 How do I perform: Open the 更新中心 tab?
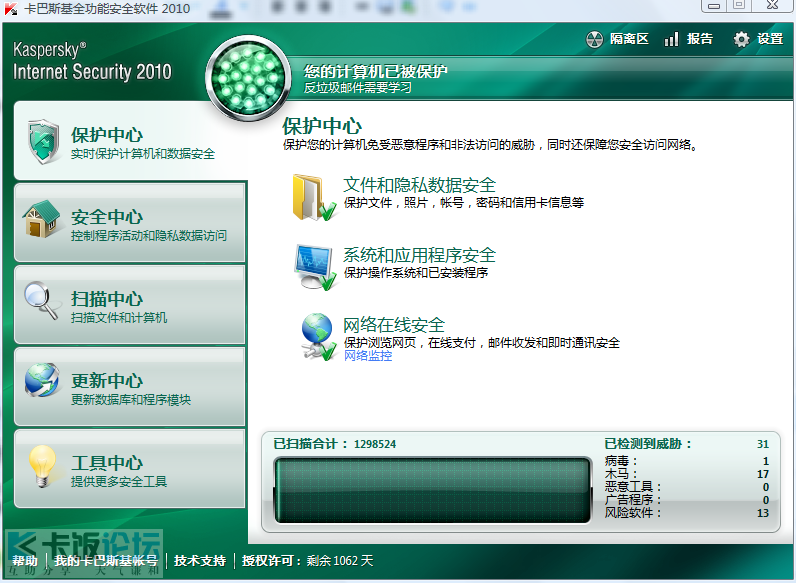click(130, 386)
